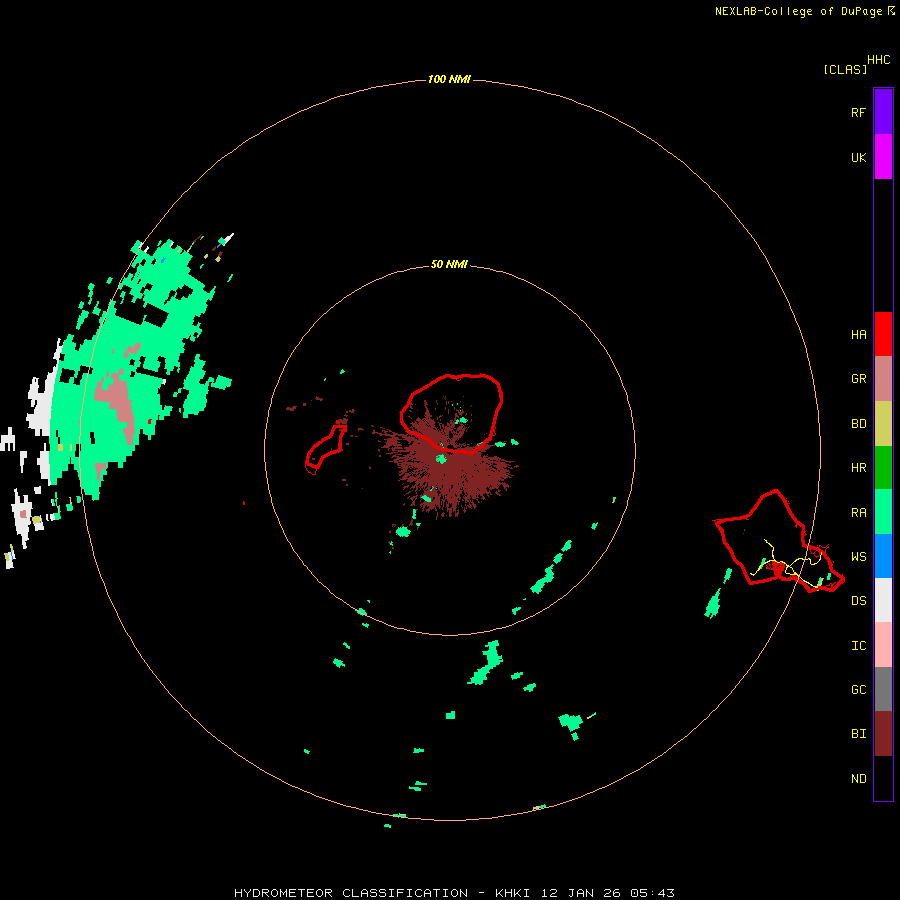This screenshot has height=900, width=900.
Task: Click the 50 NMI range ring label
Action: coord(449,264)
